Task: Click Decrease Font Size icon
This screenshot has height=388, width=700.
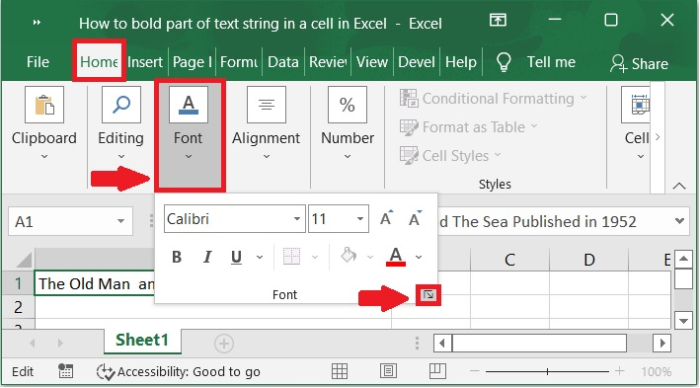Action: tap(415, 218)
